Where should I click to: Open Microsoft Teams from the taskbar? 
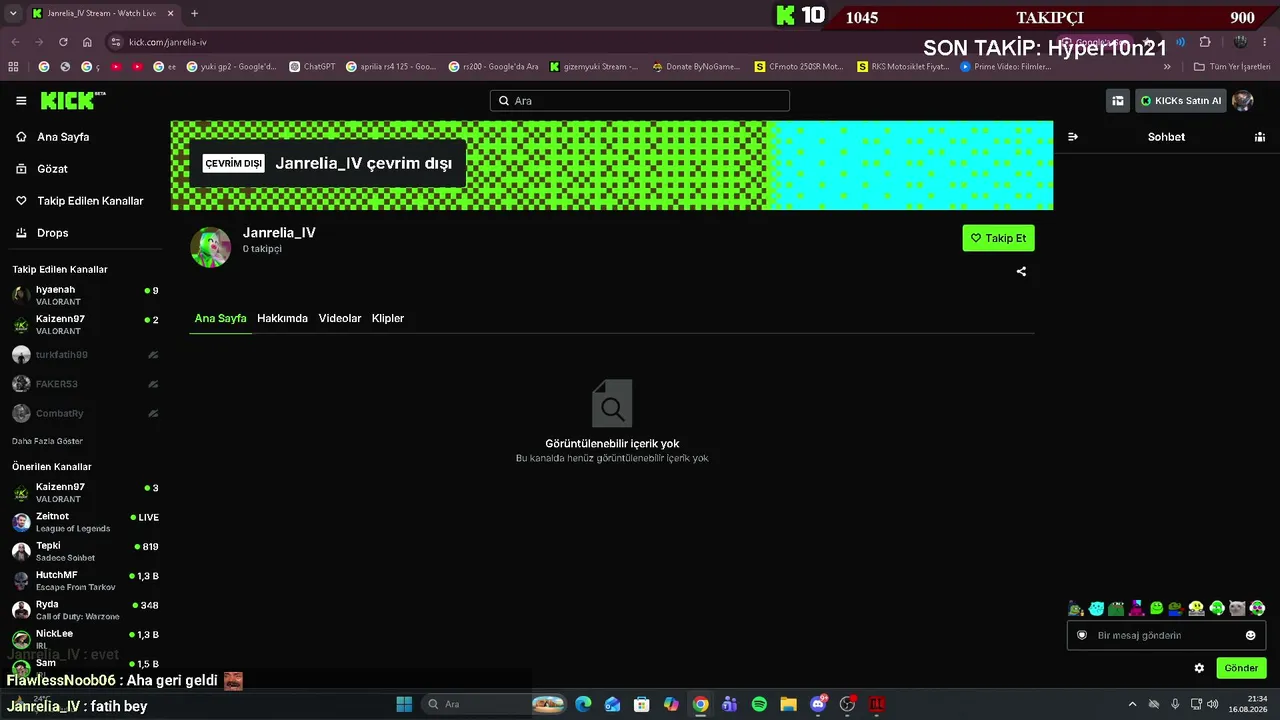[x=730, y=704]
